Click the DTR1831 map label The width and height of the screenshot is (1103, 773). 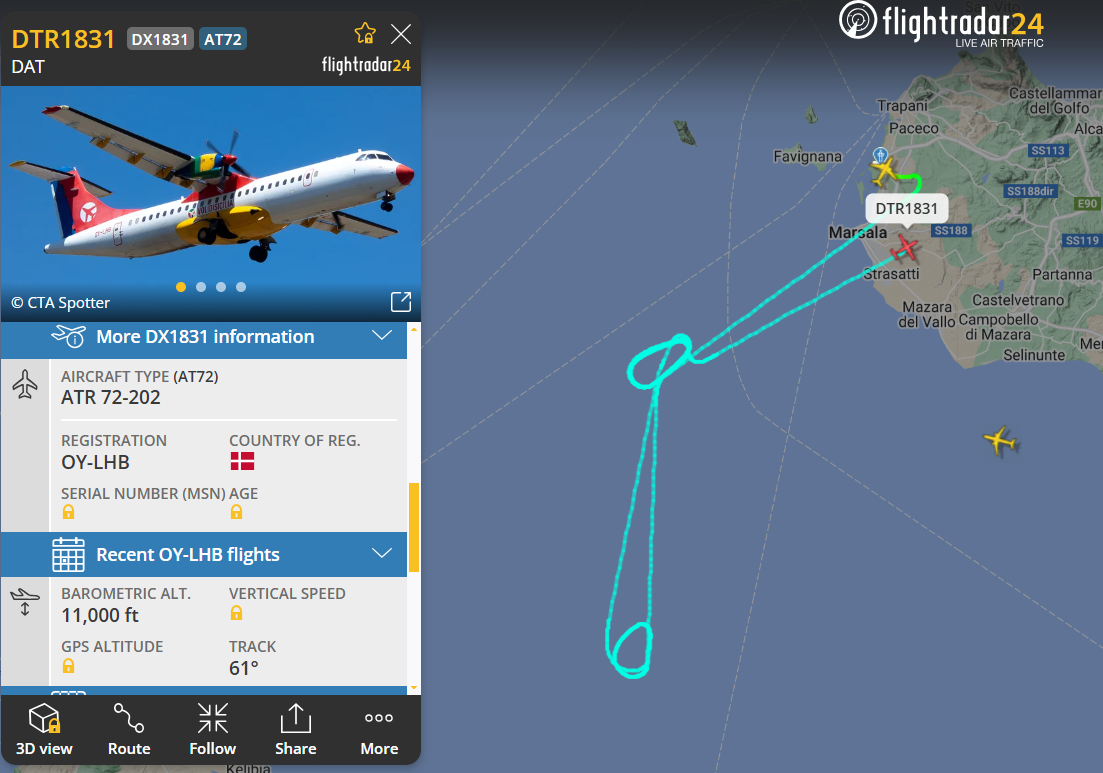(x=906, y=209)
